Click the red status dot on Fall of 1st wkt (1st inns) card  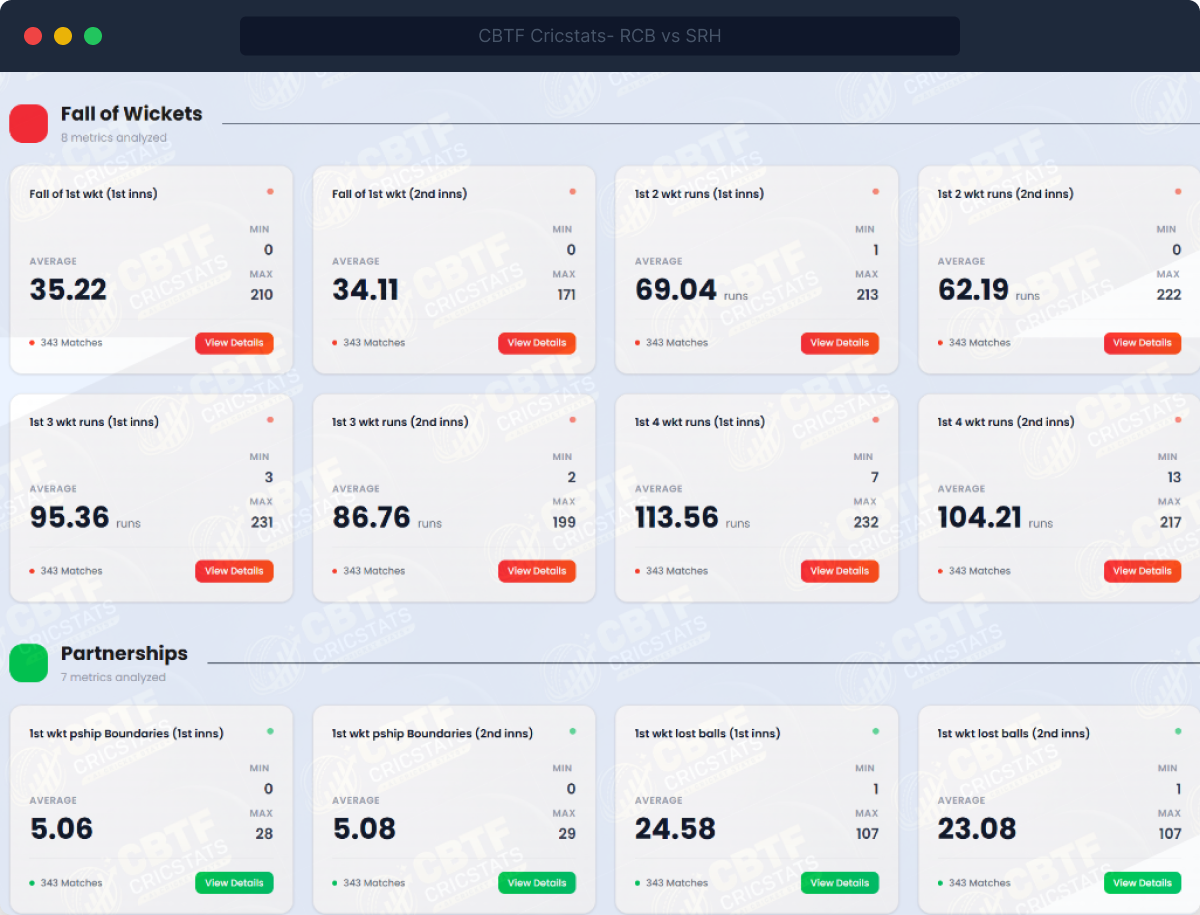pos(270,192)
